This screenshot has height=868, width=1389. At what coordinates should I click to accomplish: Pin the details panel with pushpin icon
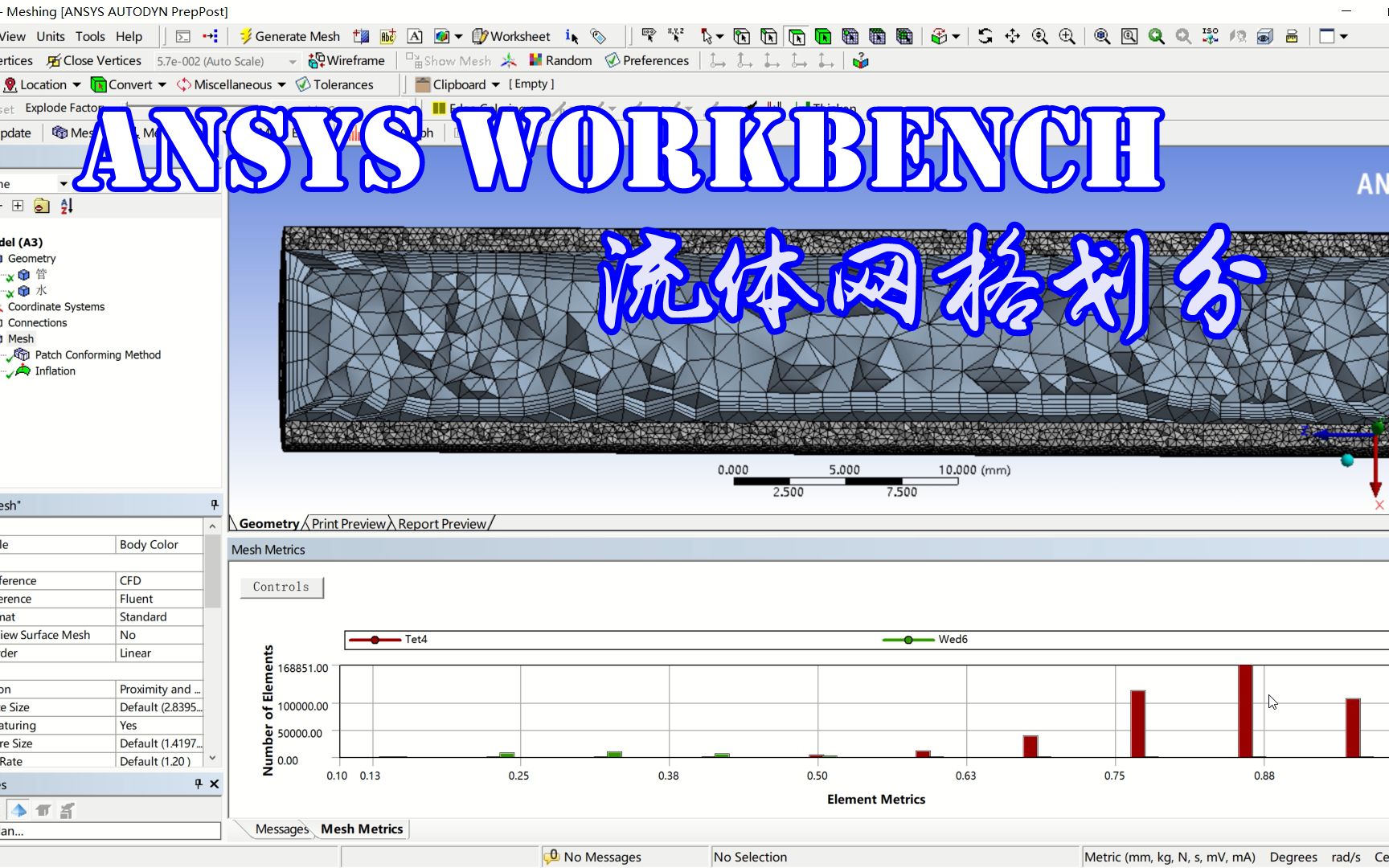(x=214, y=505)
